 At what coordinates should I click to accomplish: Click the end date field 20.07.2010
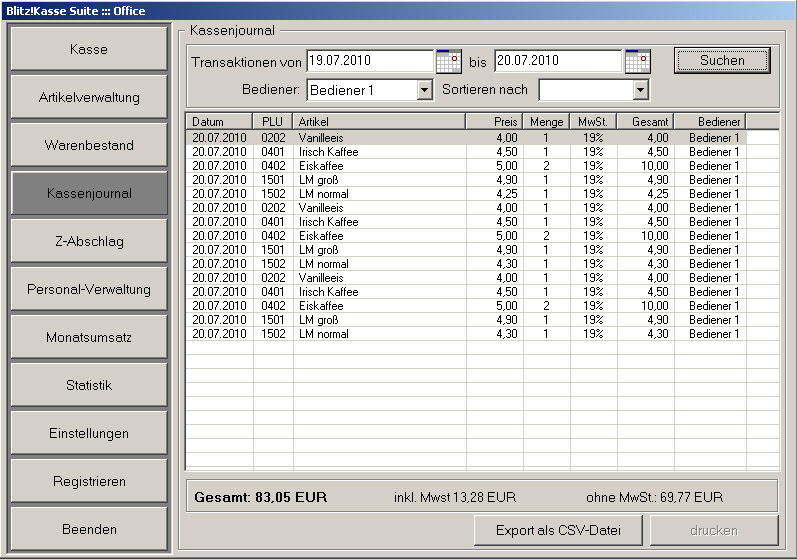point(558,61)
